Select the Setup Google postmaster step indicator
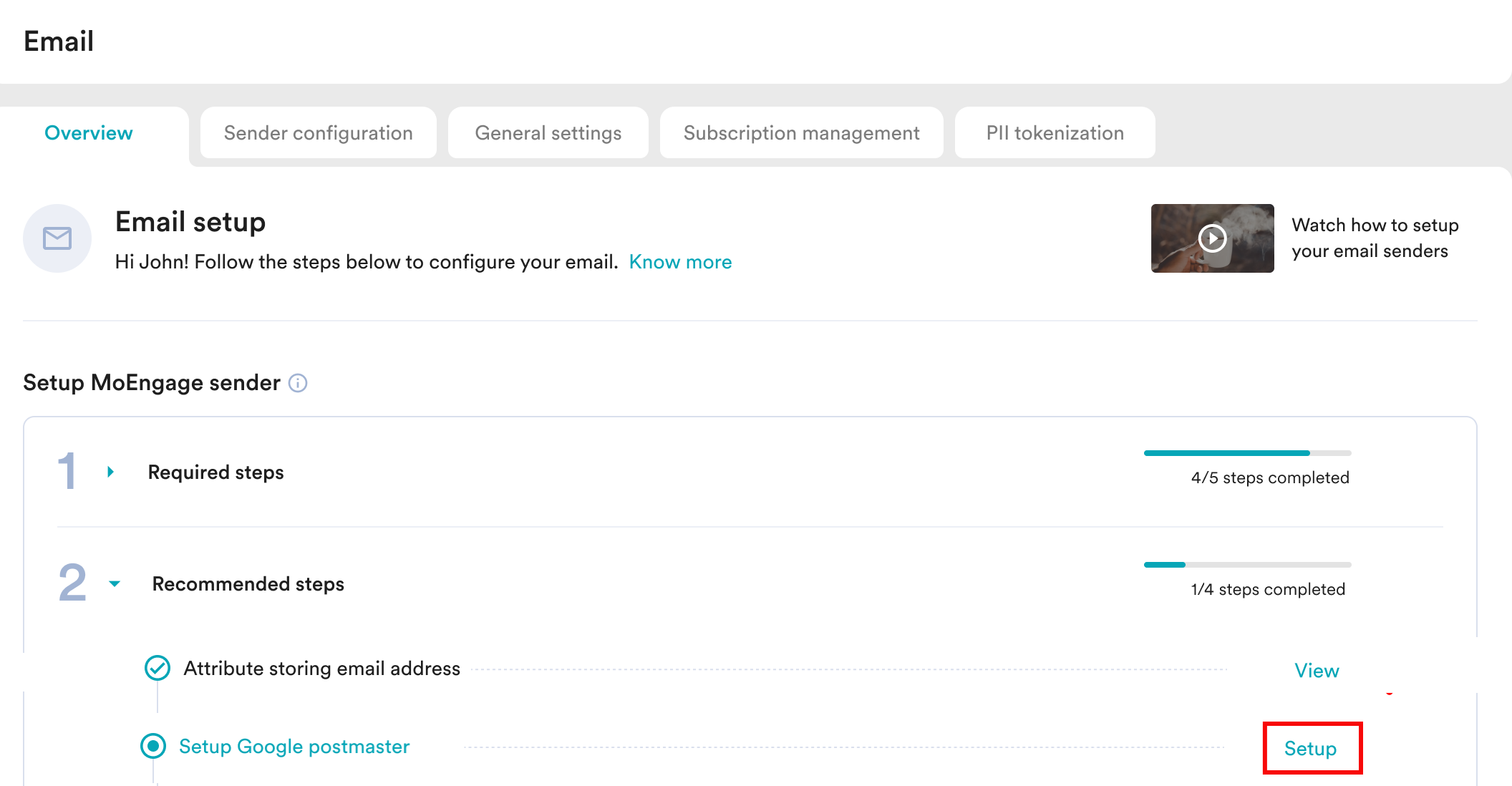Image resolution: width=1512 pixels, height=786 pixels. 153,746
